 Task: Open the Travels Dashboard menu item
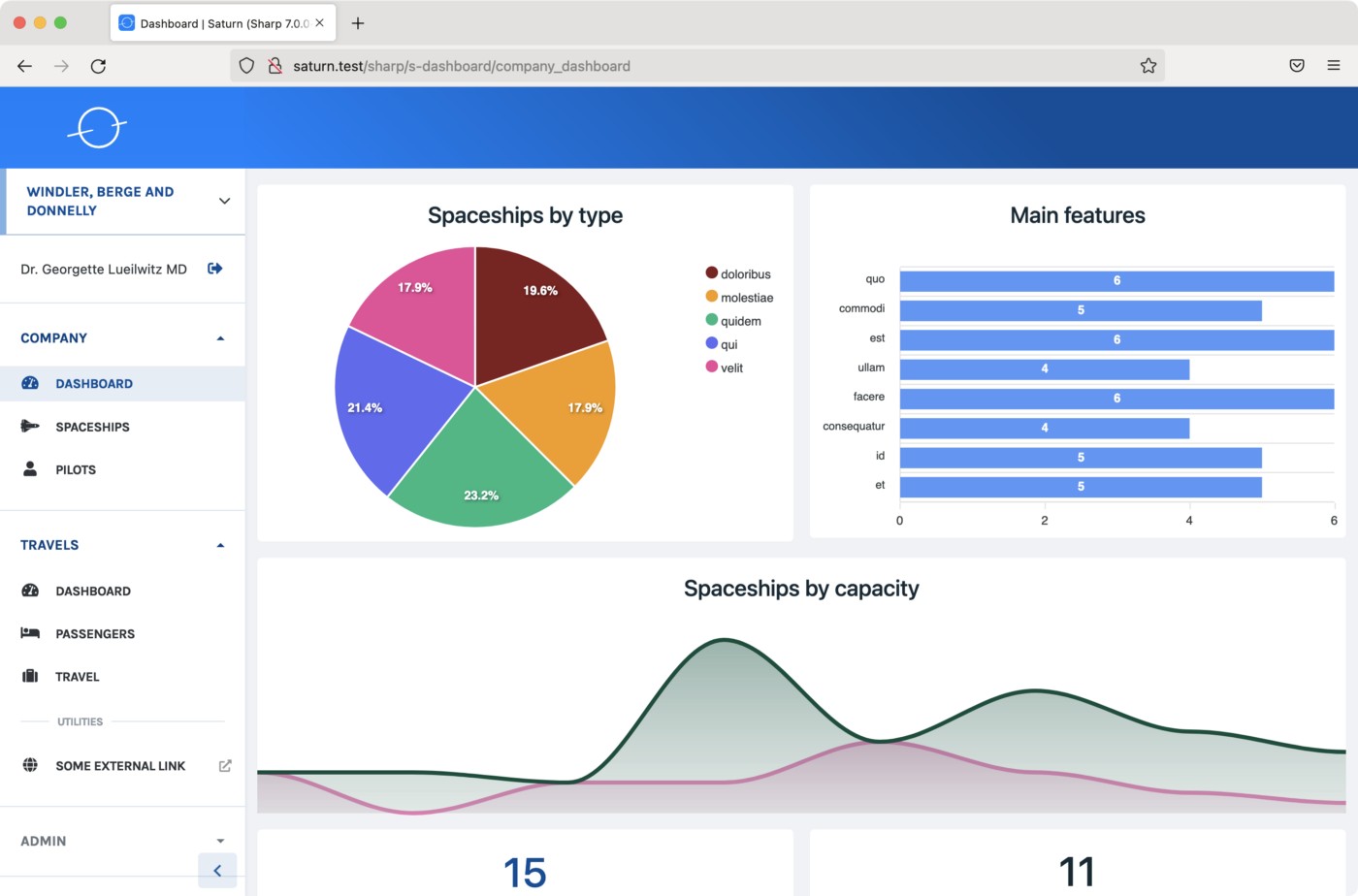[x=93, y=591]
